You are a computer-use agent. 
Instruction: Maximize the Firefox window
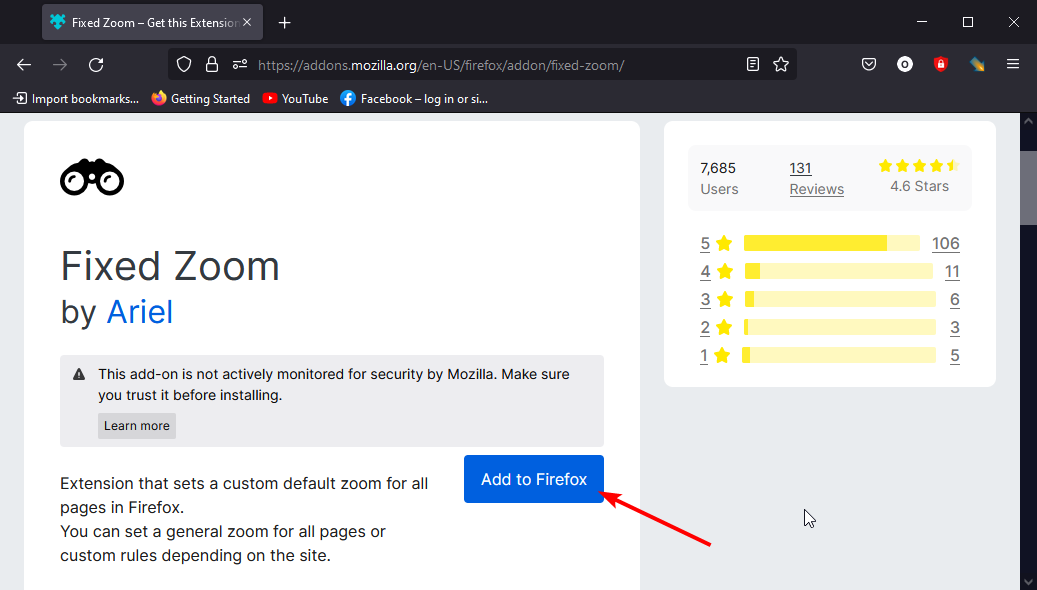point(968,22)
